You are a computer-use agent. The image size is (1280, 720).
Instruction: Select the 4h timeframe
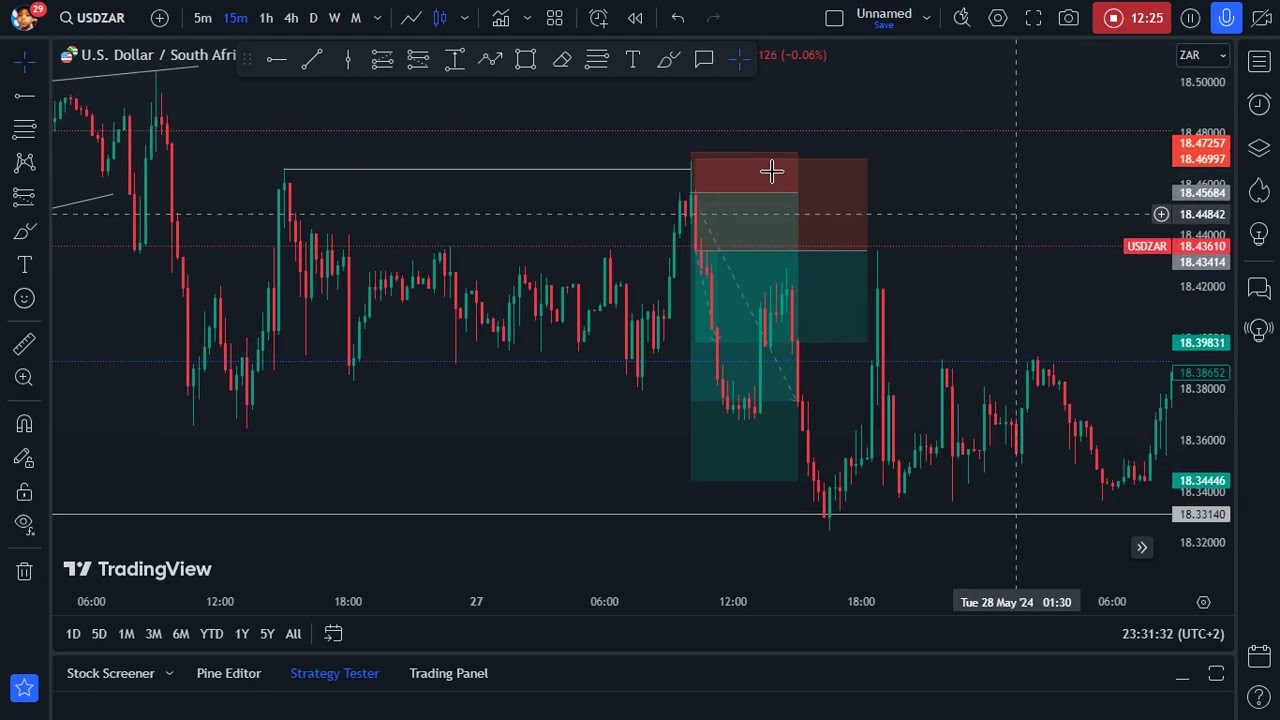[291, 18]
